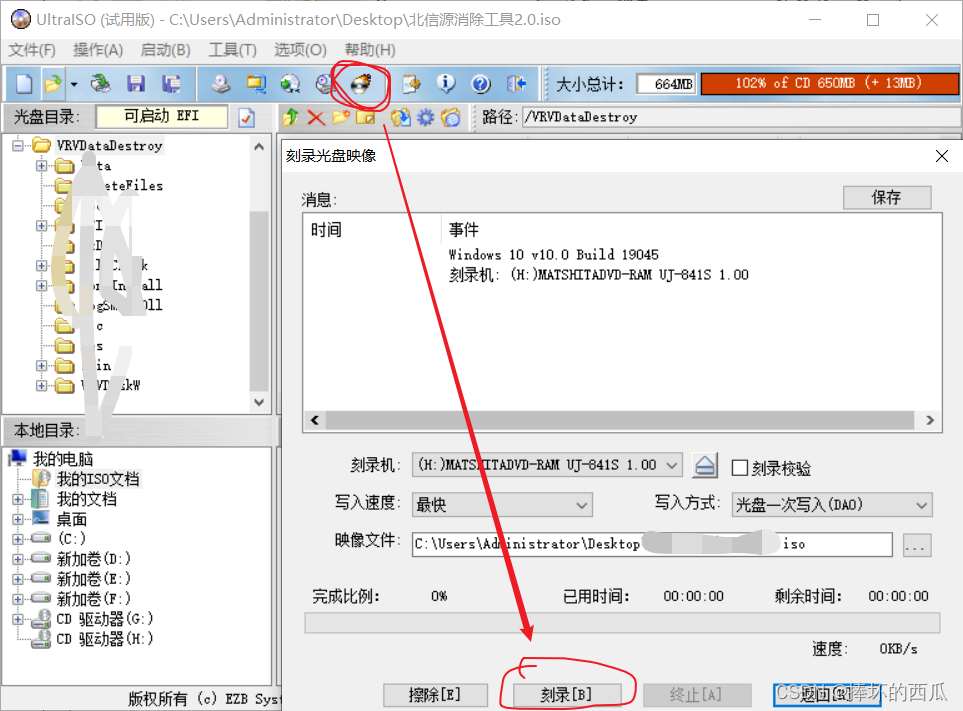Click the 刻录[B] button
963x711 pixels.
tap(566, 695)
